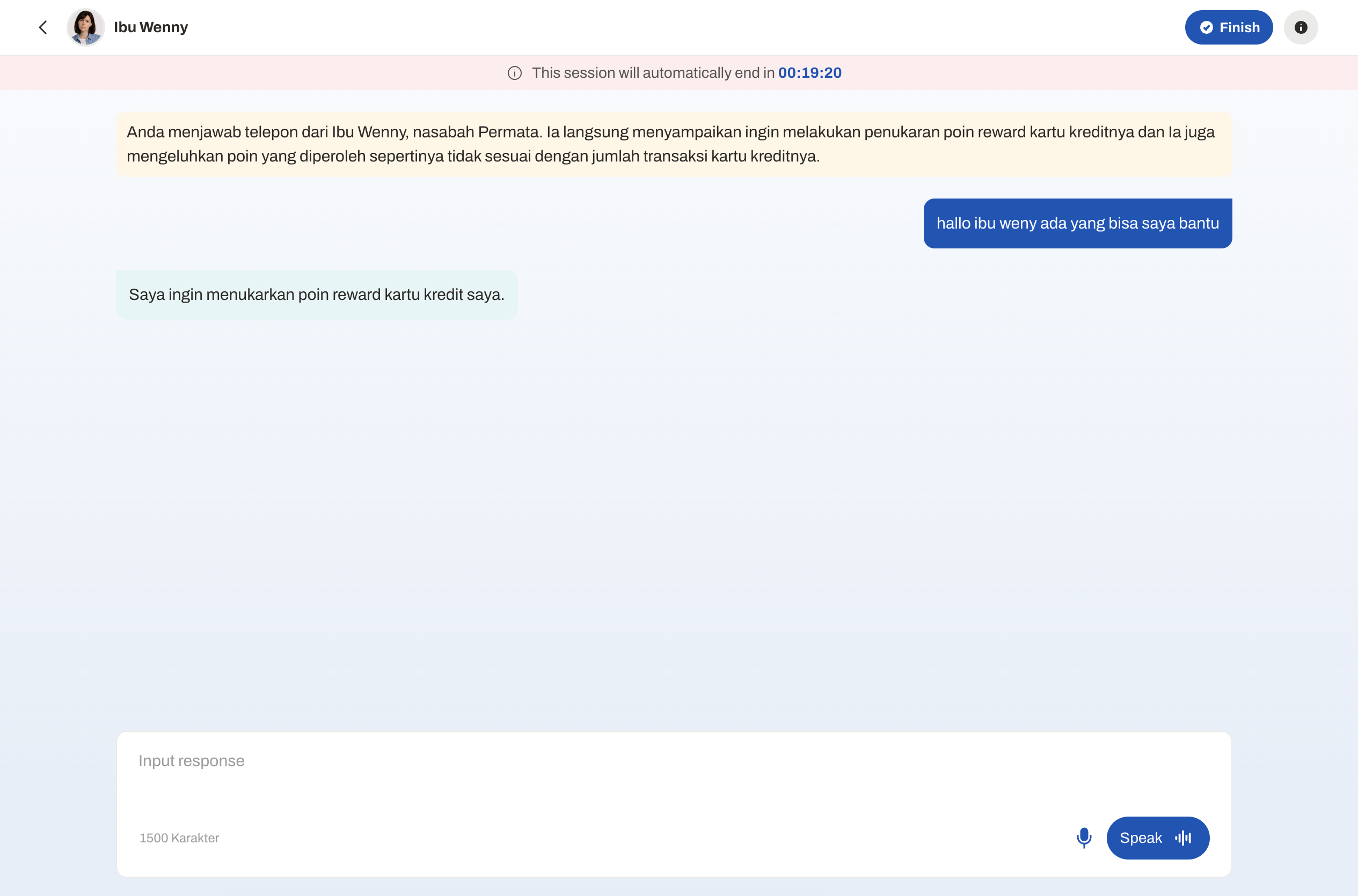Open Ibu Wenny's avatar picture

[85, 27]
